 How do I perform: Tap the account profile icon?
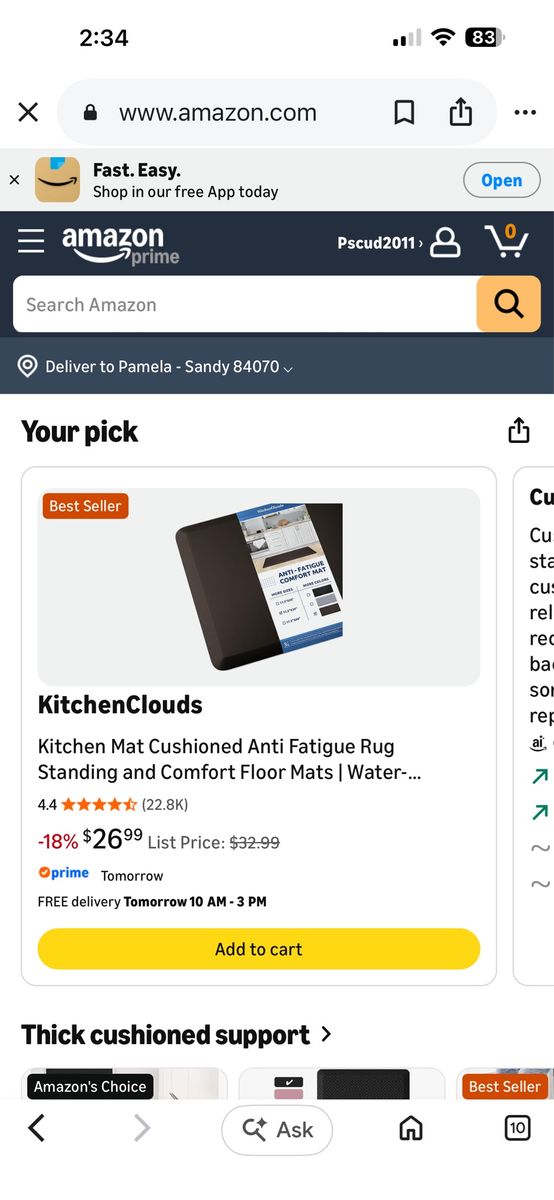point(445,242)
